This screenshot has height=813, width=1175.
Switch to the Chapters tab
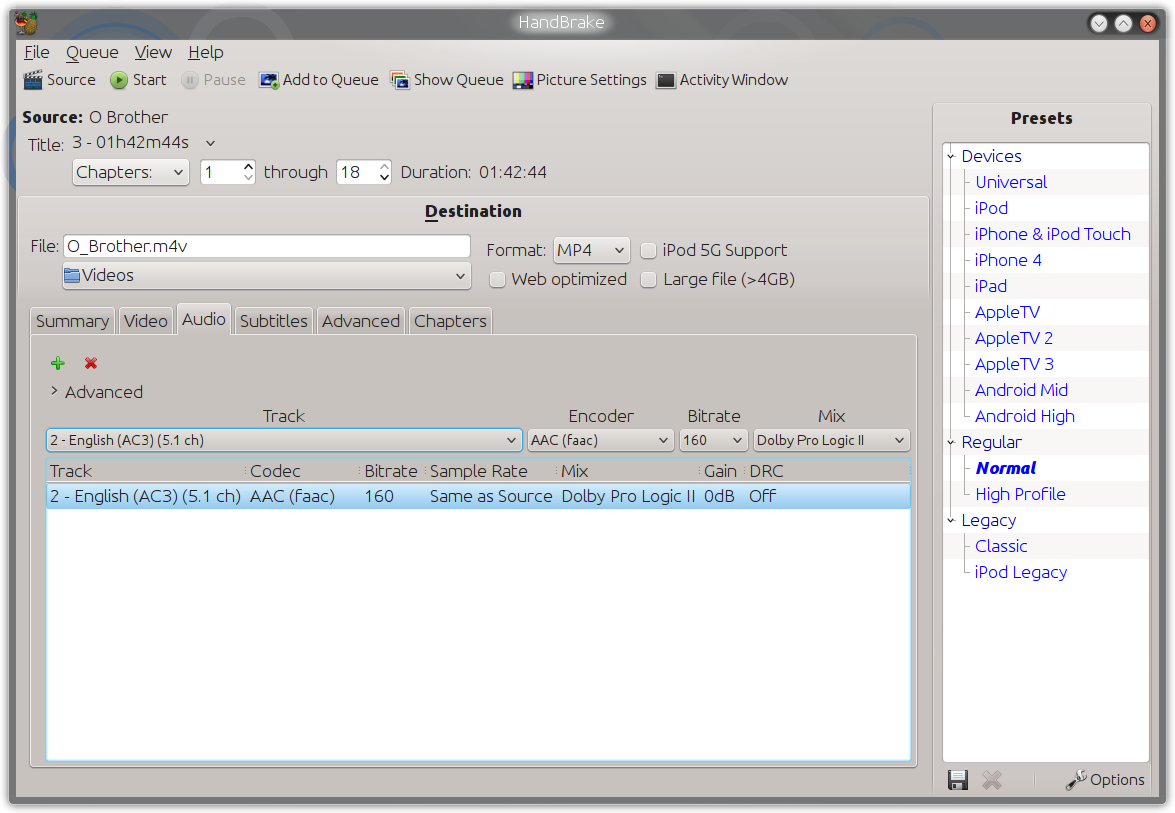click(x=450, y=321)
